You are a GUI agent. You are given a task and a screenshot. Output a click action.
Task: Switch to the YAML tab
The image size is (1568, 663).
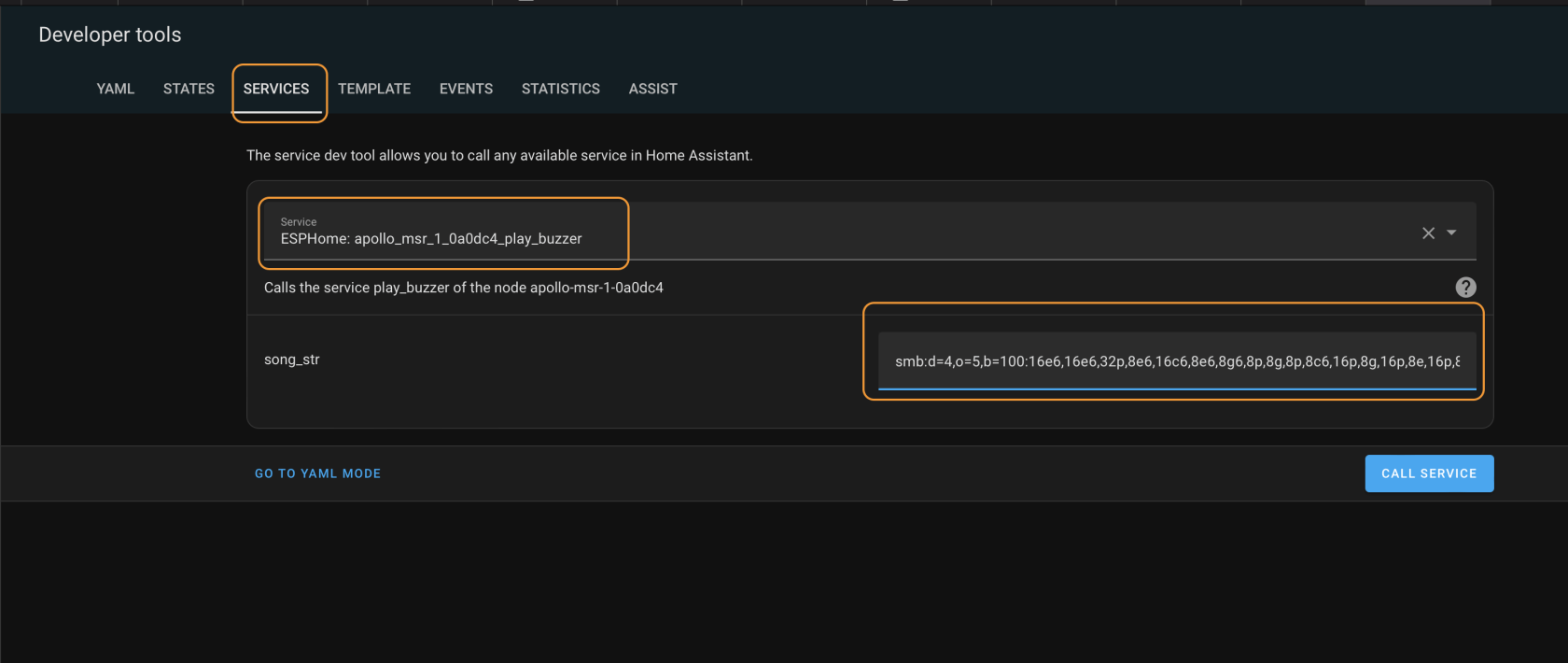coord(116,89)
